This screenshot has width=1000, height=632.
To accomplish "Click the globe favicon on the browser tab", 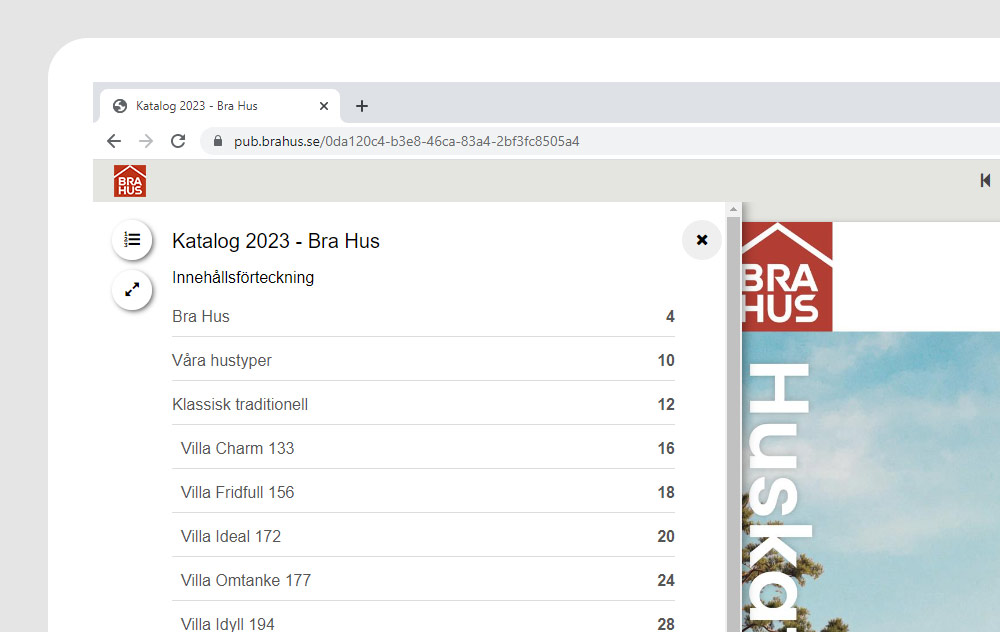I will click(x=119, y=106).
